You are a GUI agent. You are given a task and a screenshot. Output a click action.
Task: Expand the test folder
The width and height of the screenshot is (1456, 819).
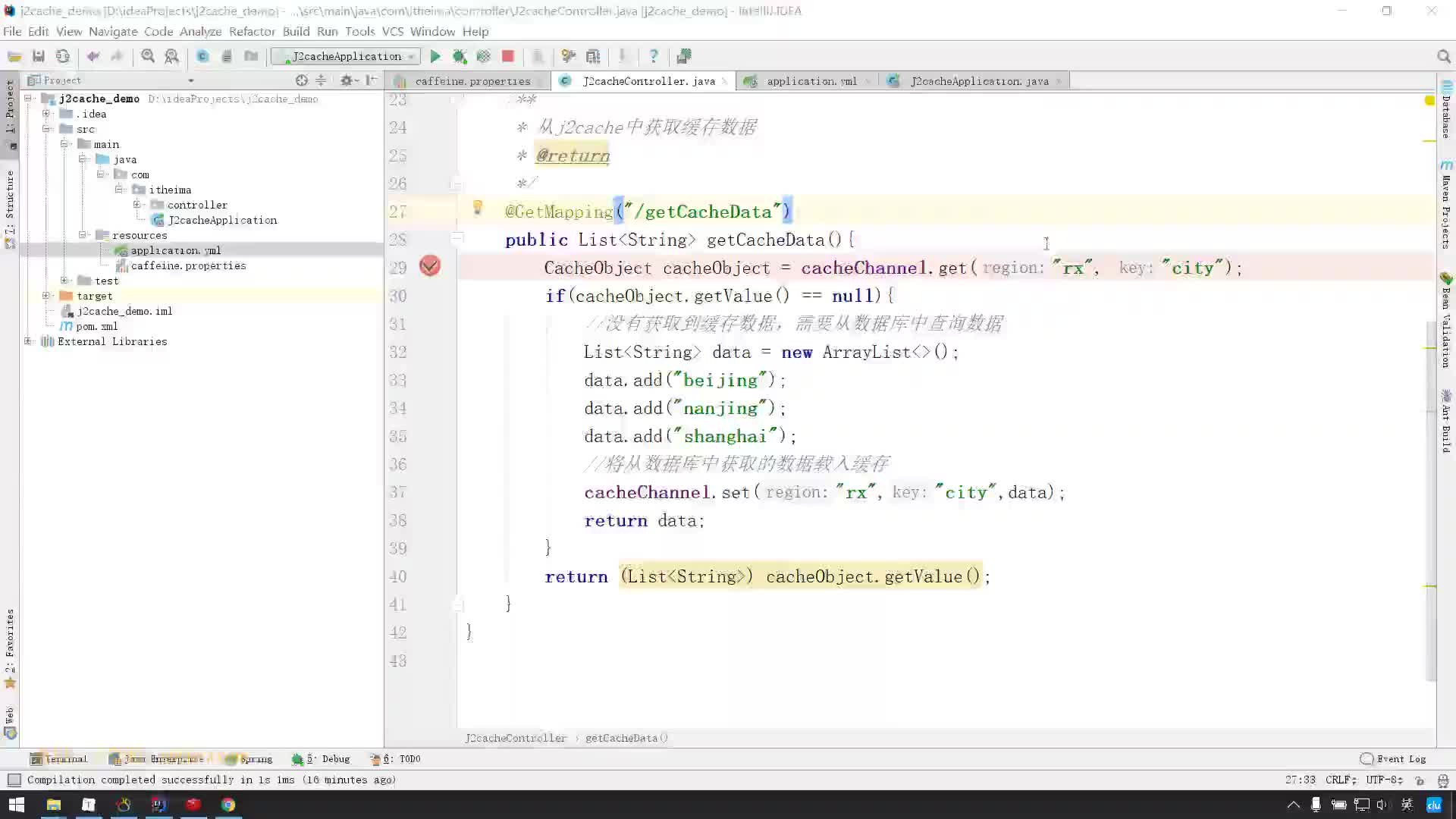click(64, 281)
